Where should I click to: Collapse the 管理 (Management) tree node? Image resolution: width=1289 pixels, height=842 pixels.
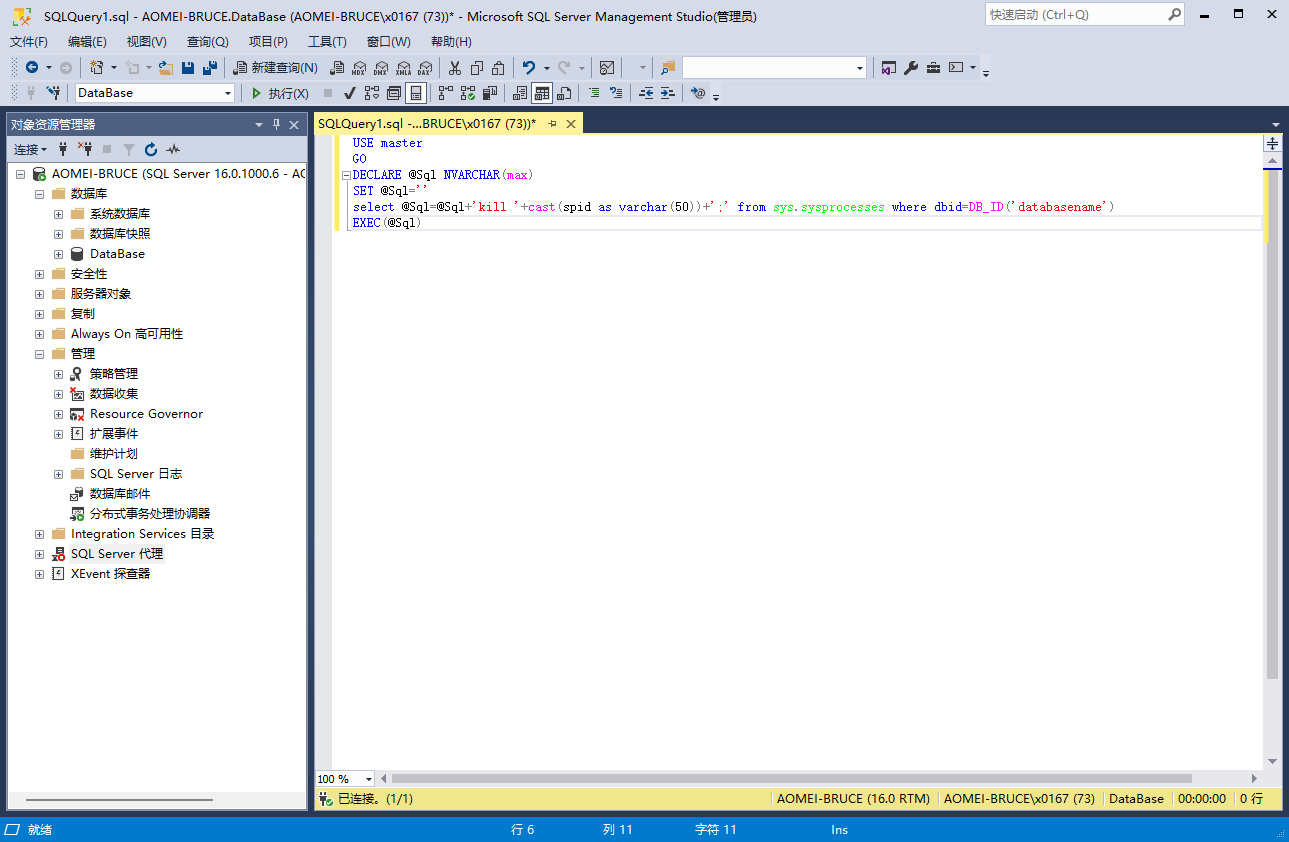point(39,354)
